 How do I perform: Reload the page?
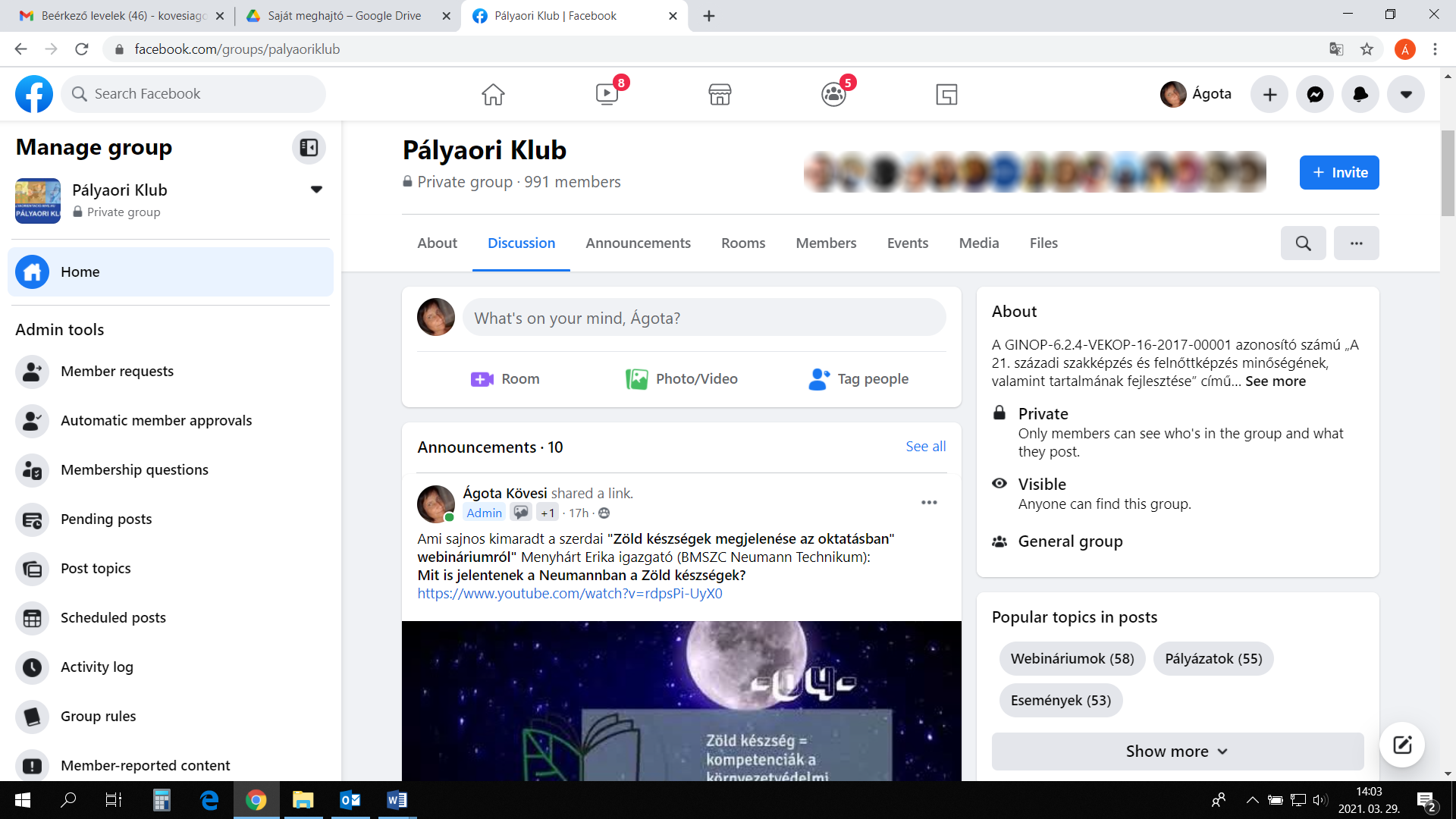pyautogui.click(x=81, y=49)
